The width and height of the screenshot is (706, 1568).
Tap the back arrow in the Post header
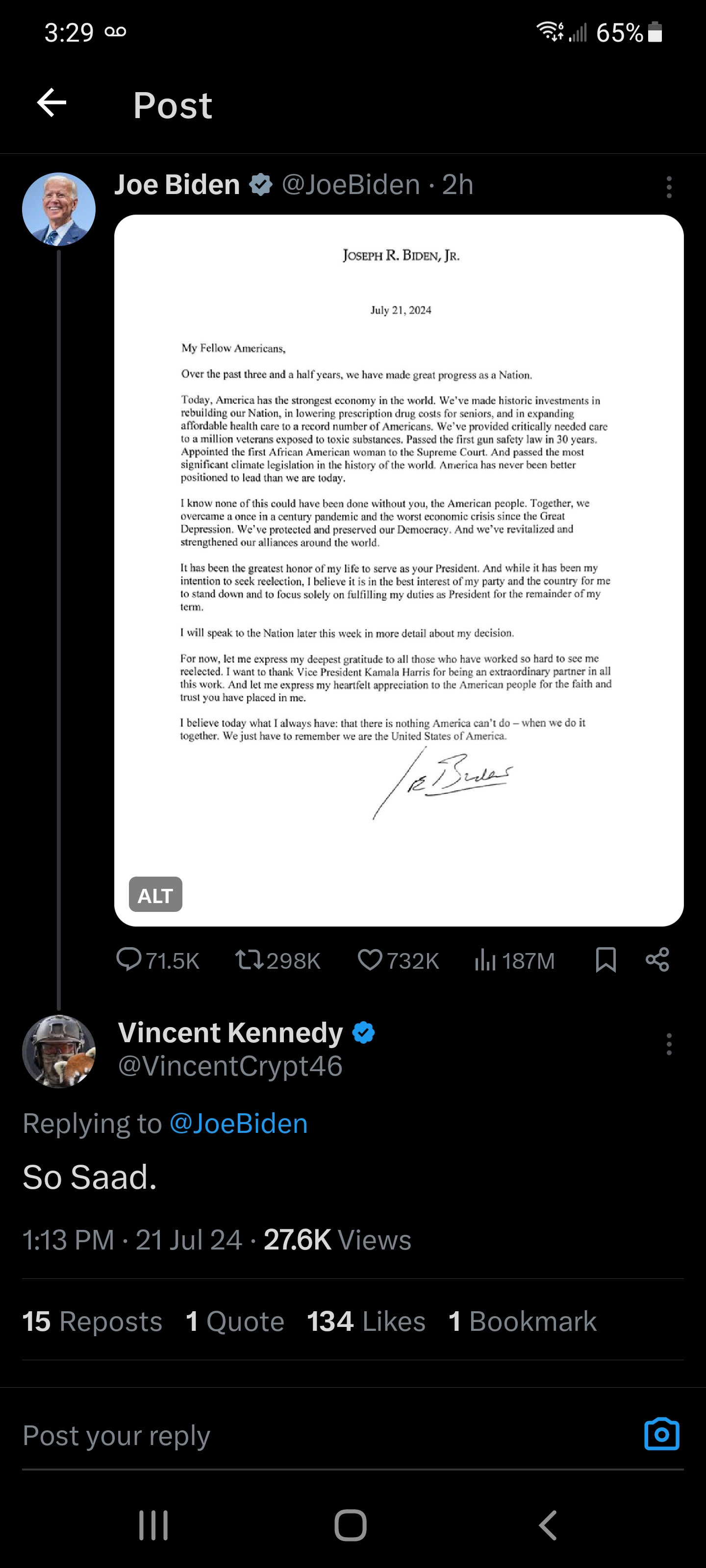click(52, 103)
